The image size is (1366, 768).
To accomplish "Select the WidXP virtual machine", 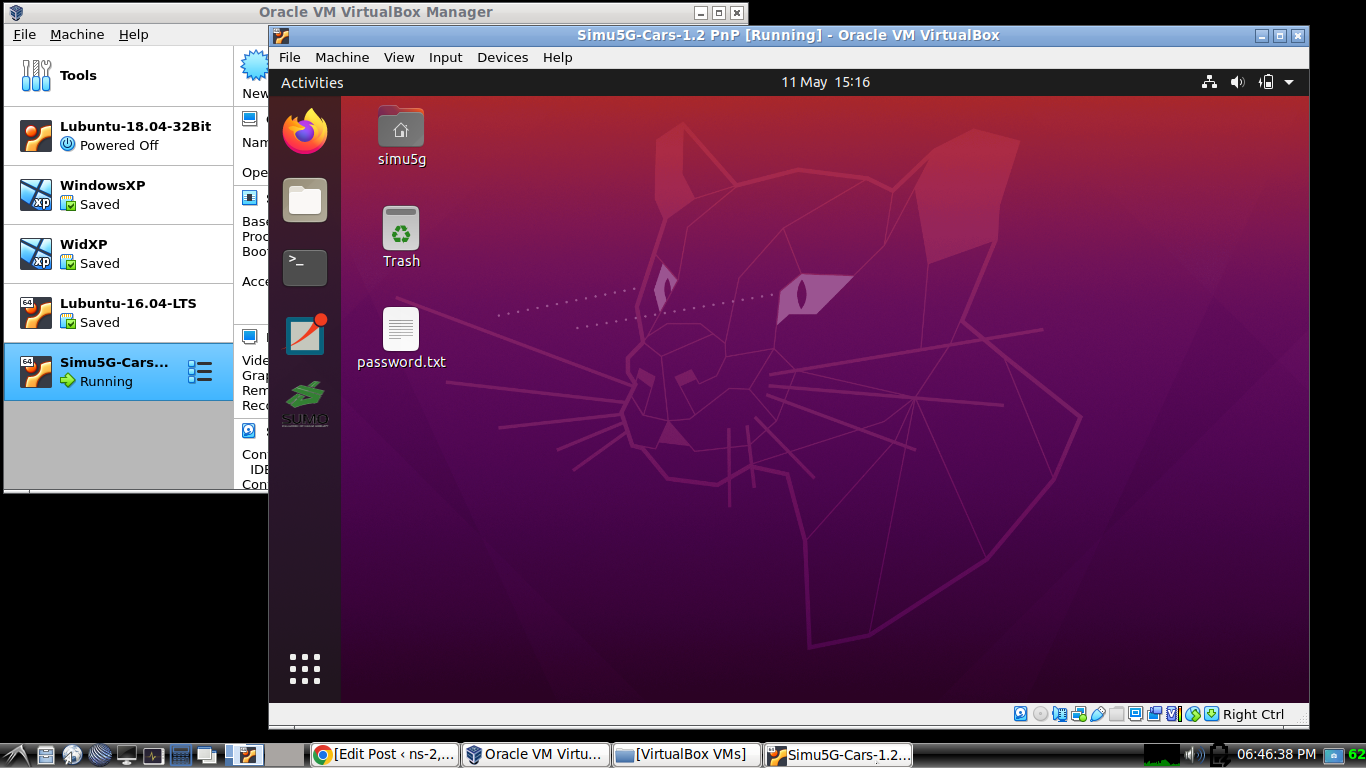I will coord(118,254).
